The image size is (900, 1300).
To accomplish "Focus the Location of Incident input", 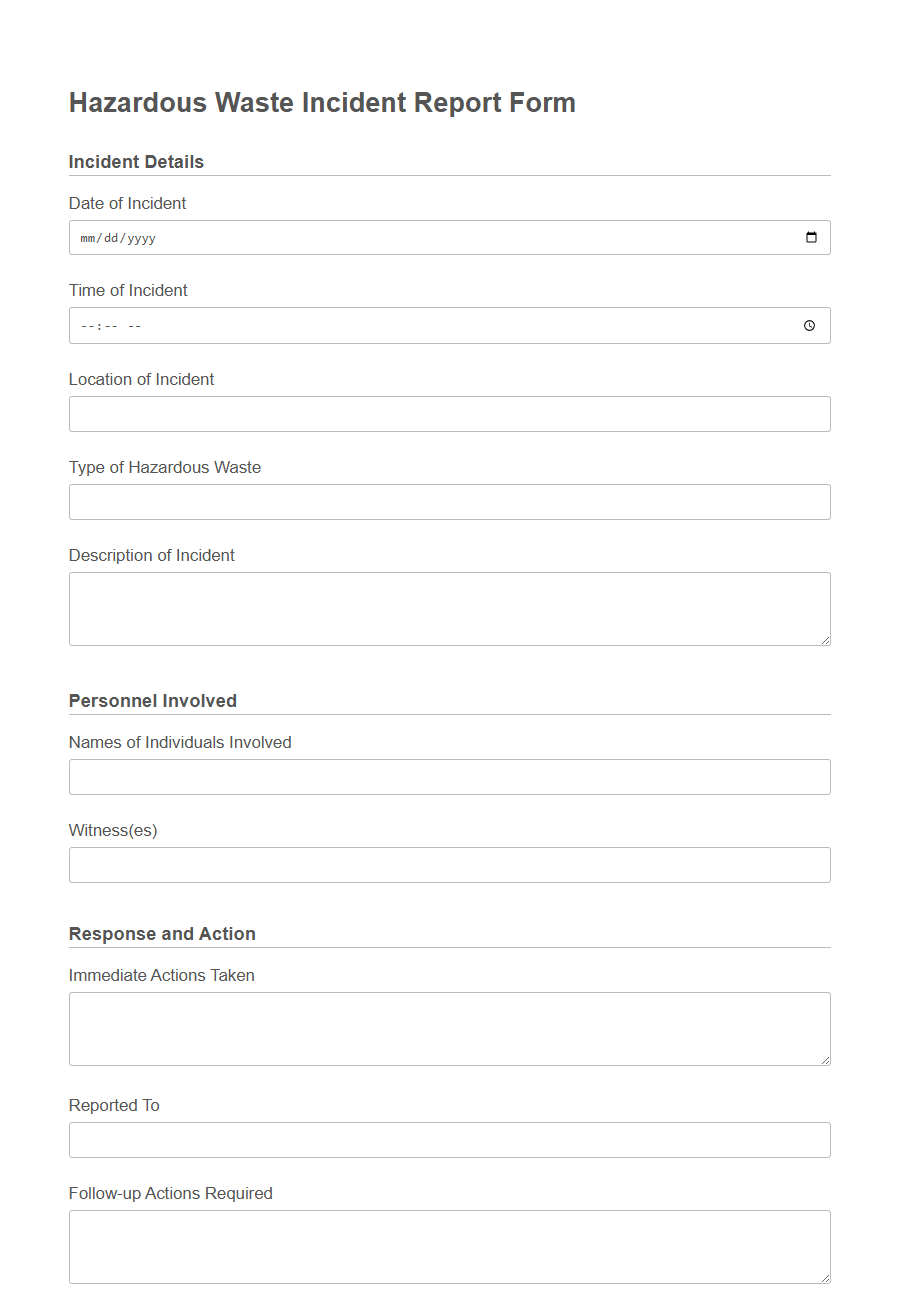I will point(449,413).
